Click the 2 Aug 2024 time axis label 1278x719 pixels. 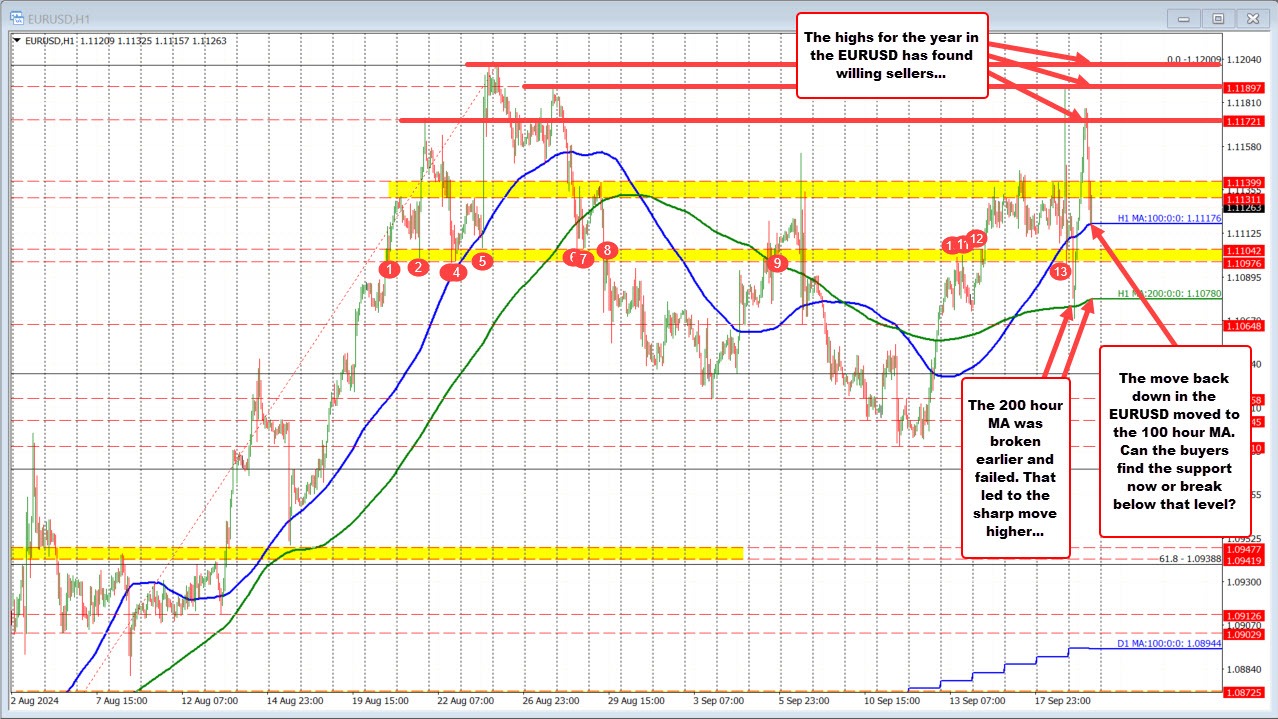coord(30,701)
